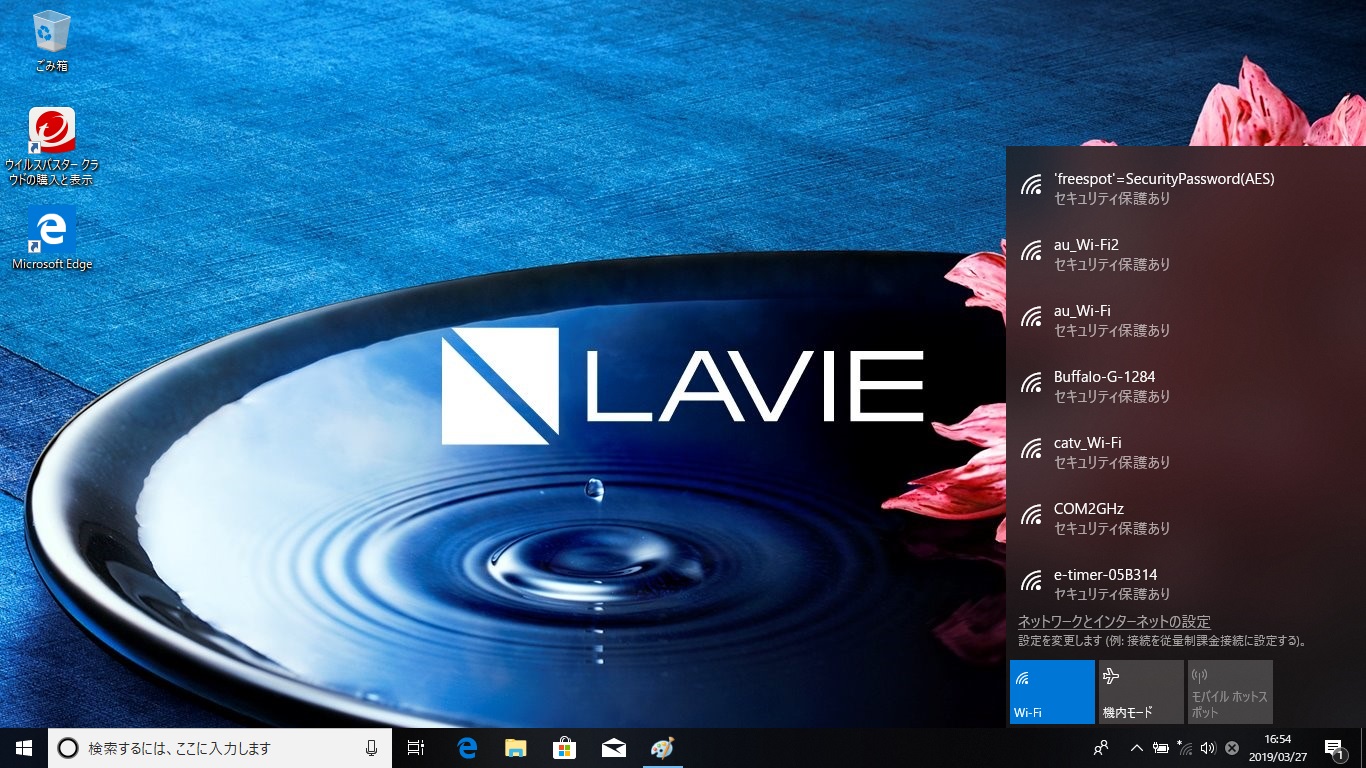1366x768 pixels.
Task: Click the signal icon beside COM2GHz
Action: [1031, 516]
